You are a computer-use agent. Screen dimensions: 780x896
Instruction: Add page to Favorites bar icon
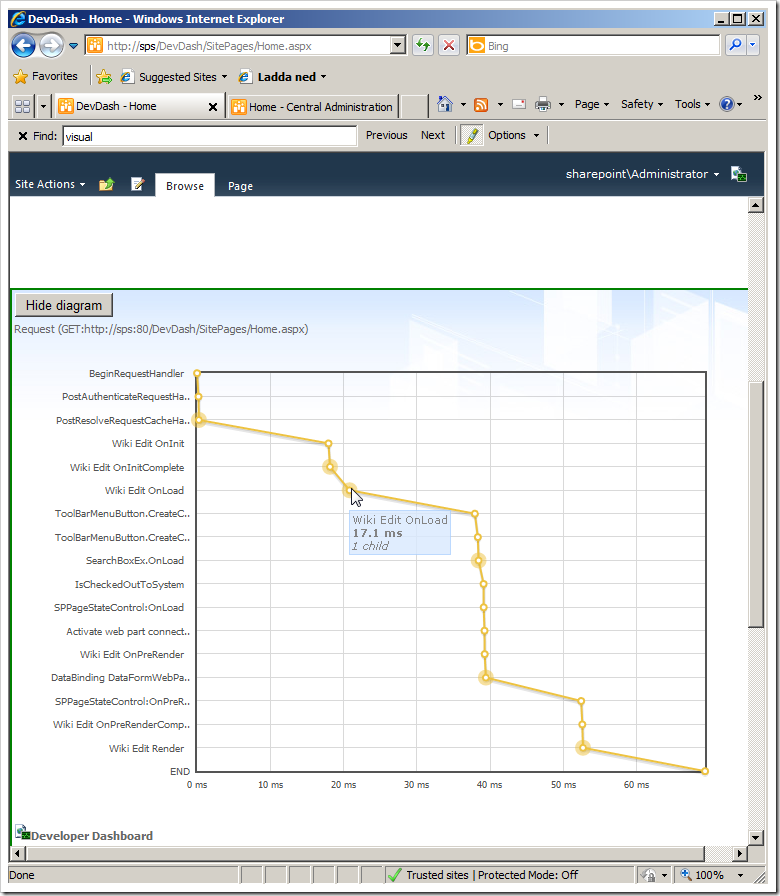point(104,77)
